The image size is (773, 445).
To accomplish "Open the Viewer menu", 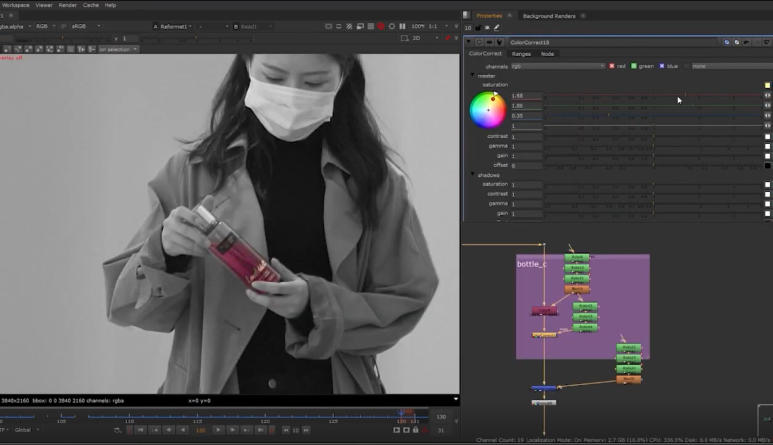I will coord(44,5).
